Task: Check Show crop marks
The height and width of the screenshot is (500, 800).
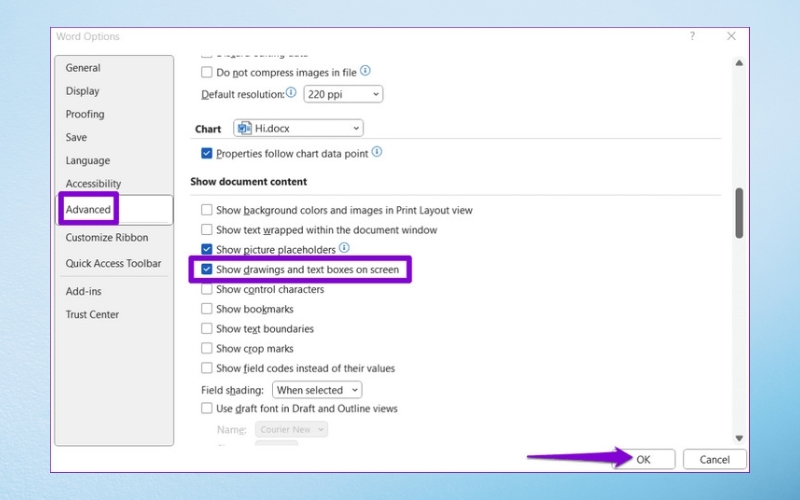Action: click(207, 348)
